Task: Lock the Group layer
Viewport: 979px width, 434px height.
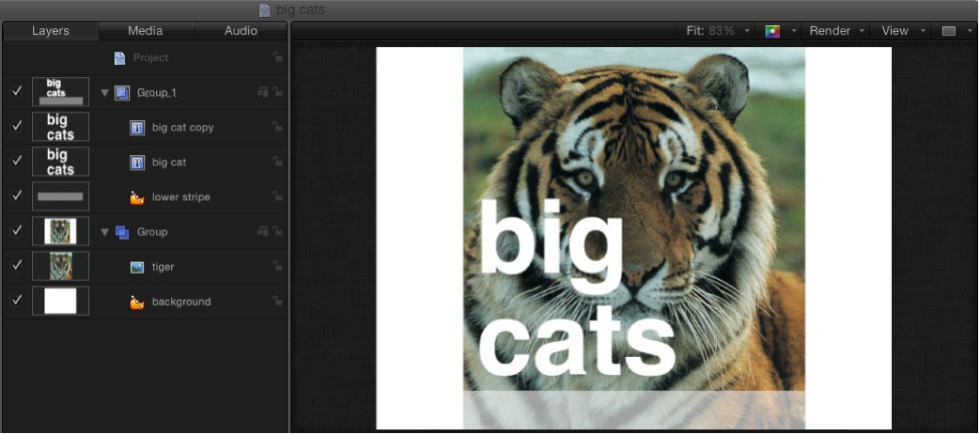Action: click(x=277, y=232)
